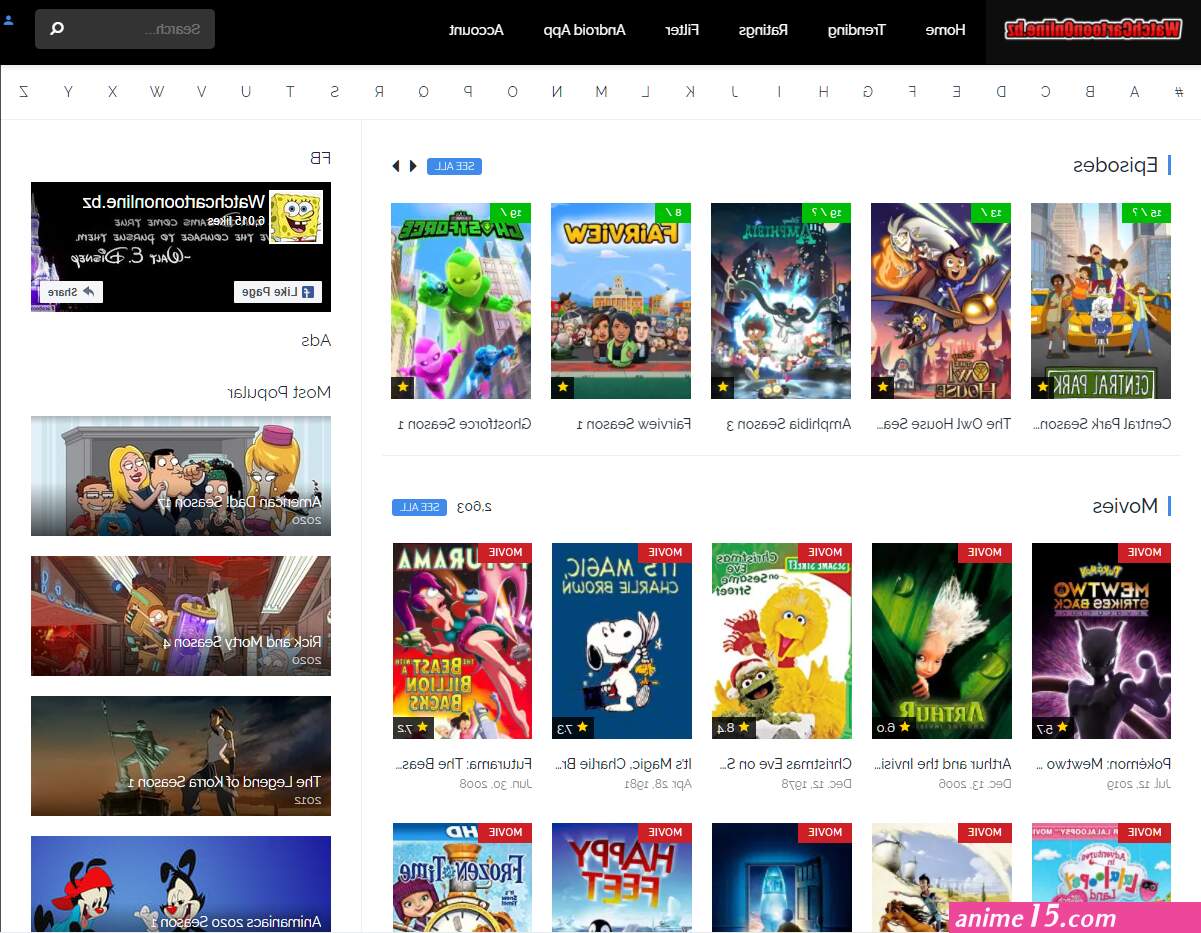Filter titles by letter G
1201x933 pixels.
868,92
